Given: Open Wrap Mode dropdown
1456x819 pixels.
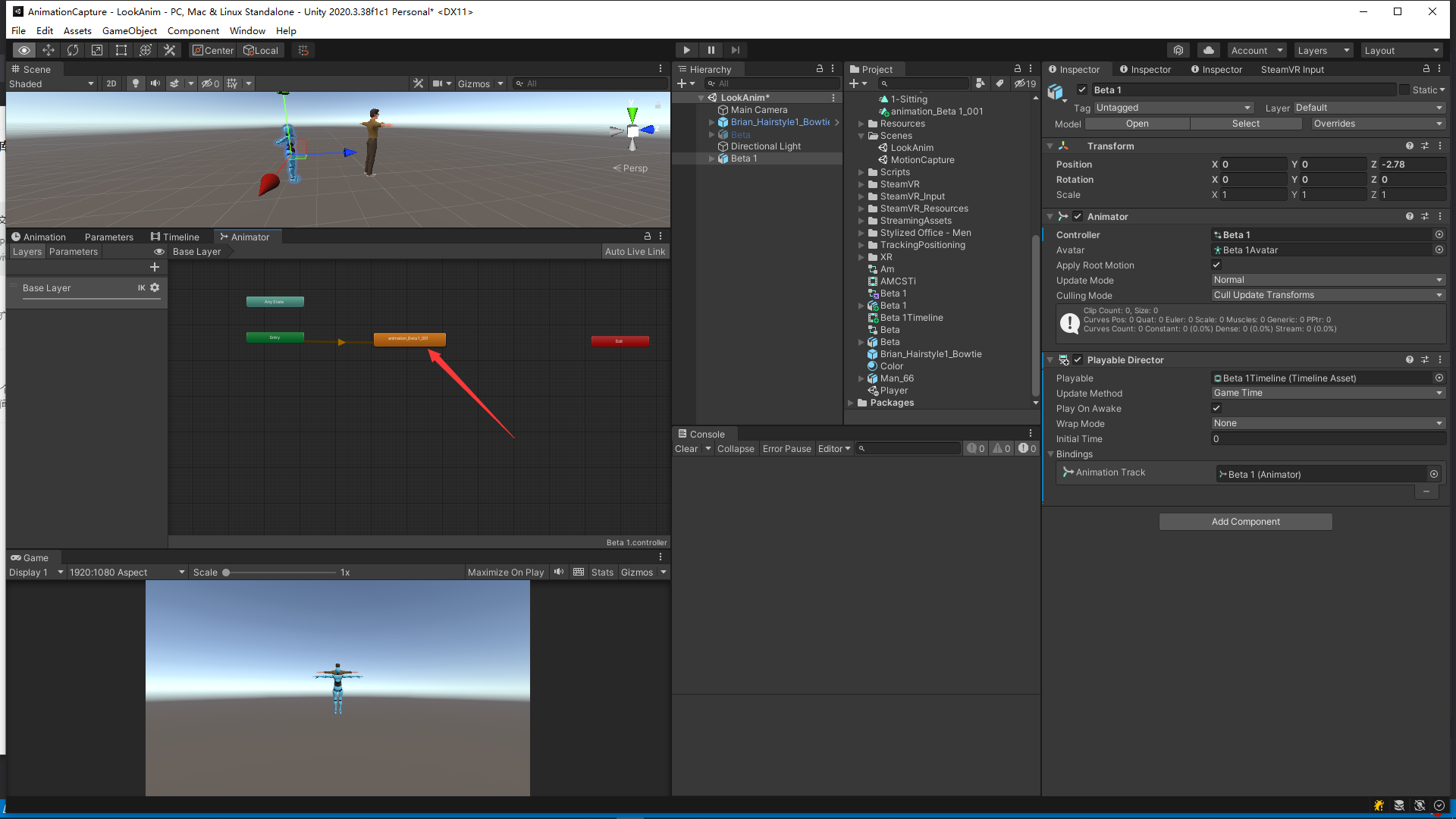Looking at the screenshot, I should (x=1327, y=423).
